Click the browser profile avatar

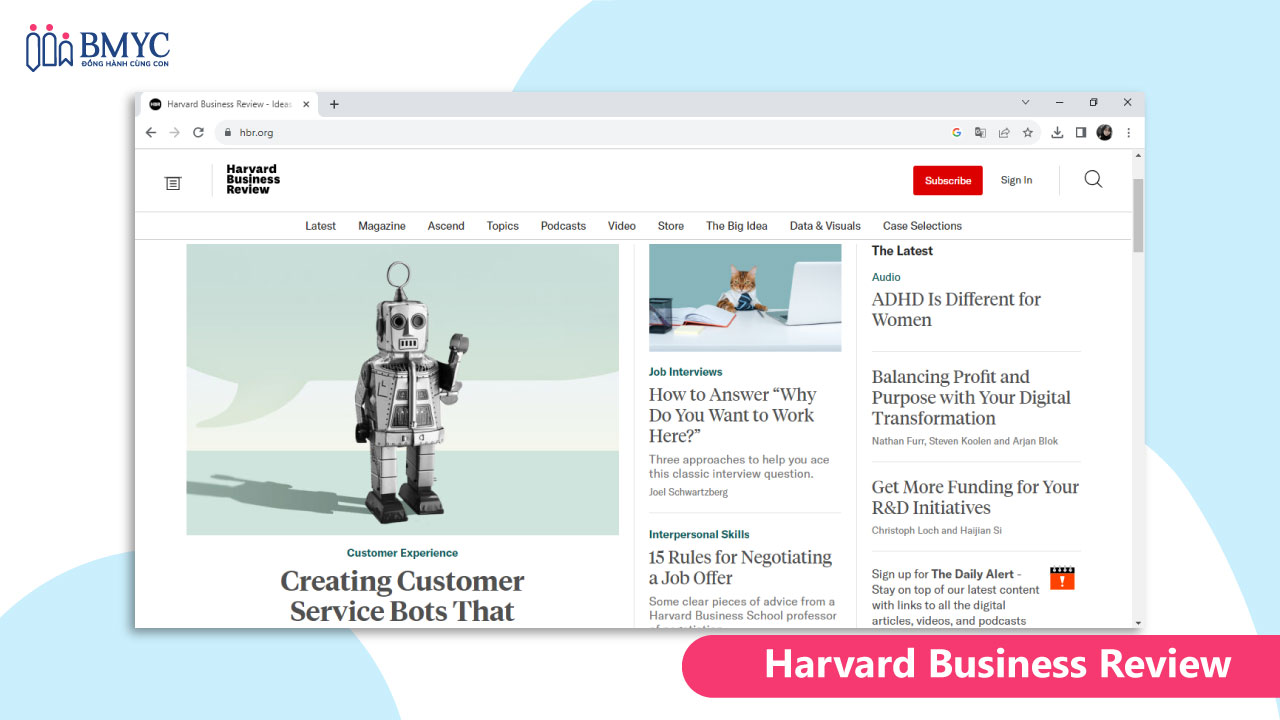click(x=1104, y=132)
